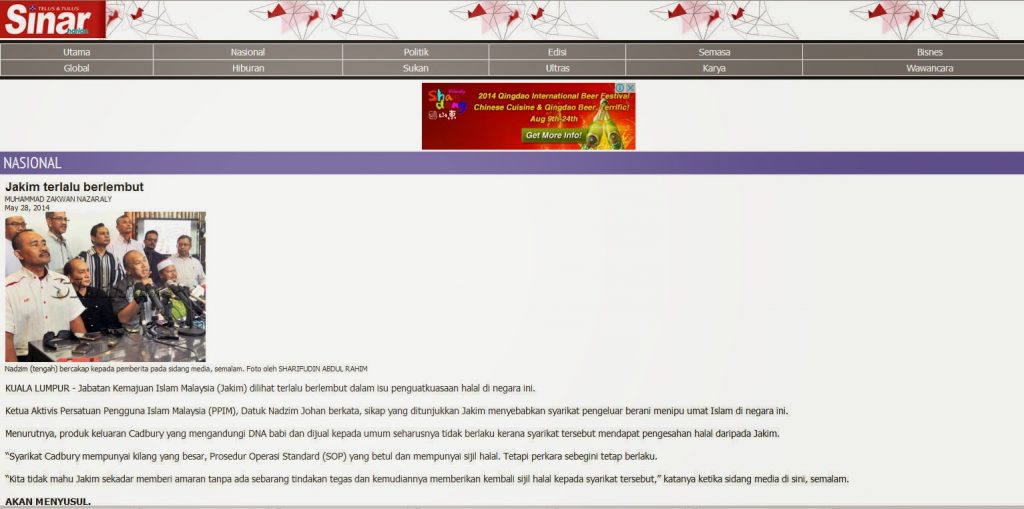Image resolution: width=1024 pixels, height=509 pixels.
Task: Open the Bisnes section
Action: (x=929, y=52)
